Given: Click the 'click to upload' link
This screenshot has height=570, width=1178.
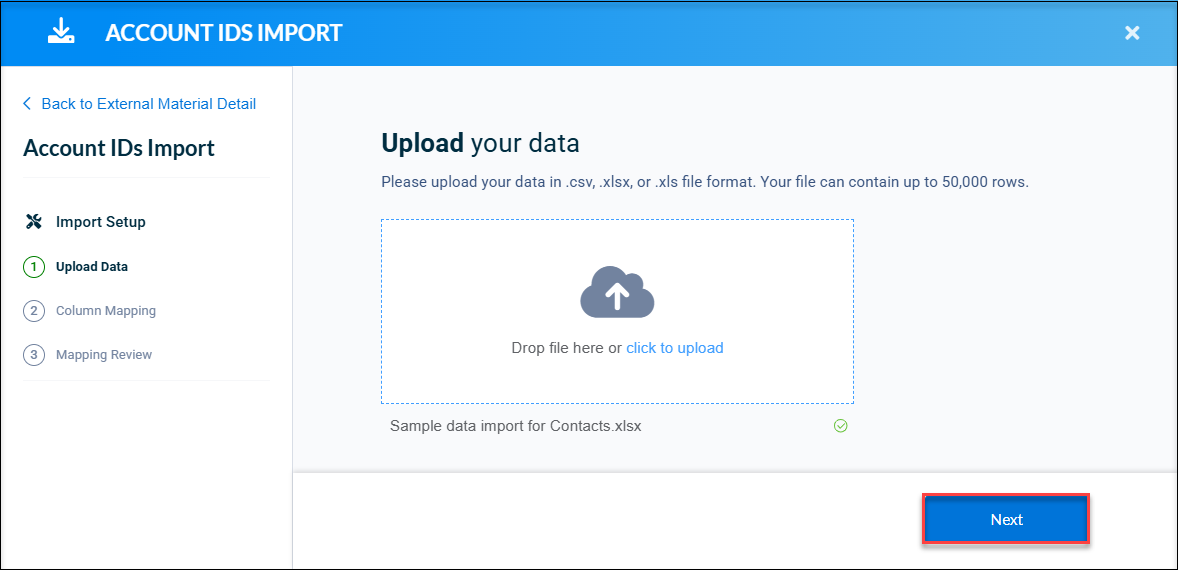Looking at the screenshot, I should pyautogui.click(x=675, y=348).
